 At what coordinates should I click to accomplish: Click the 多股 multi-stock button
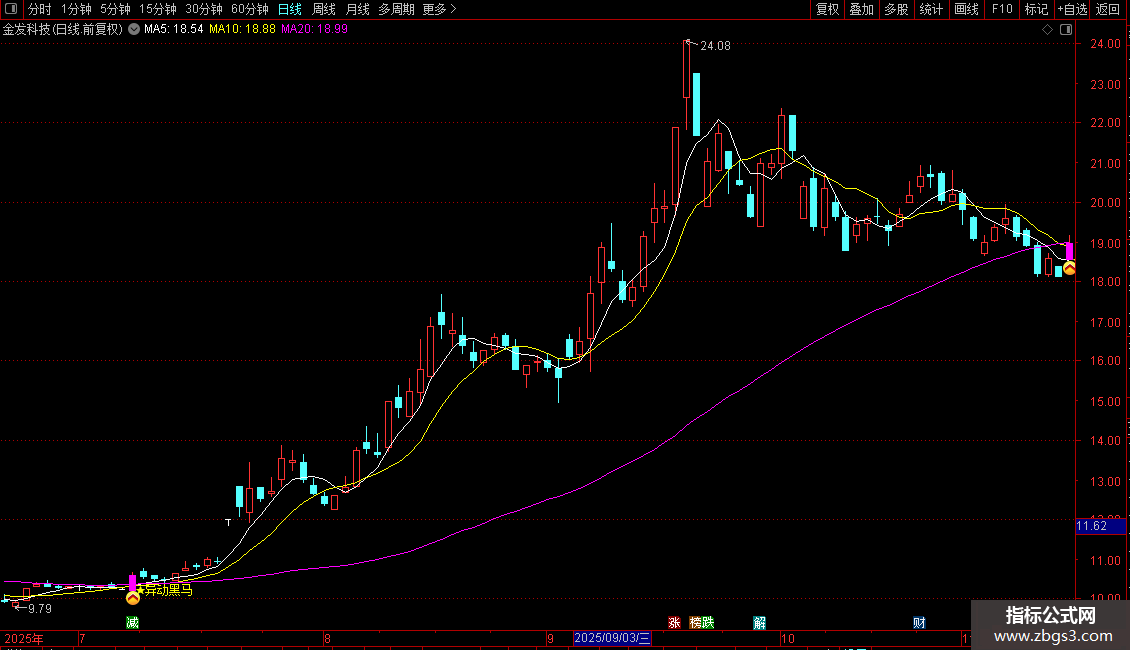click(x=897, y=9)
